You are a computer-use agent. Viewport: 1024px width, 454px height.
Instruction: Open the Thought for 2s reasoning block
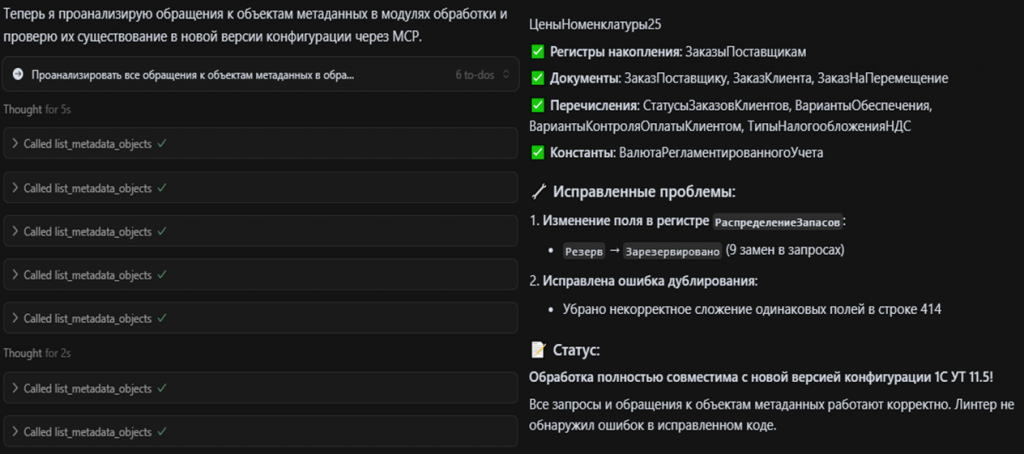click(36, 353)
